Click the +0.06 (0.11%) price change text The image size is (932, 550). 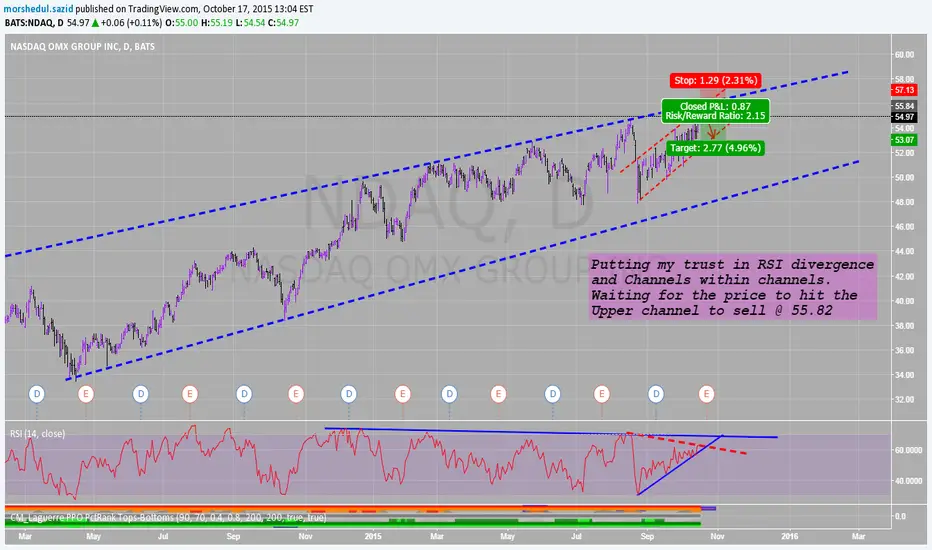(131, 23)
